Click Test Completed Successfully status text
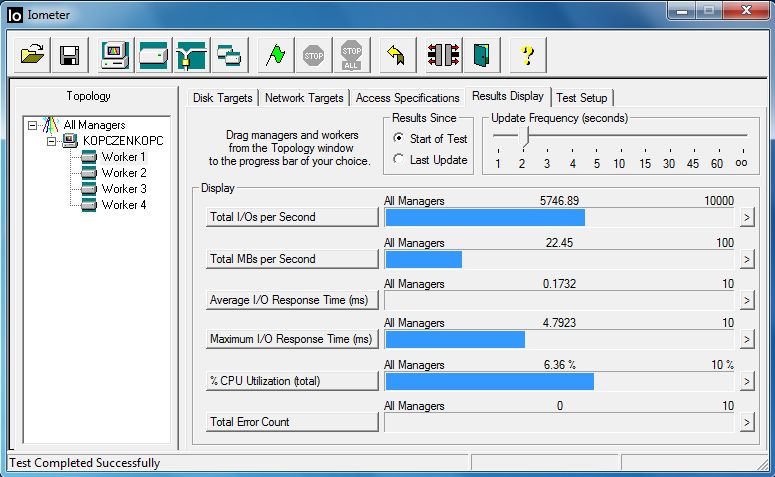The height and width of the screenshot is (477, 775). tap(85, 463)
